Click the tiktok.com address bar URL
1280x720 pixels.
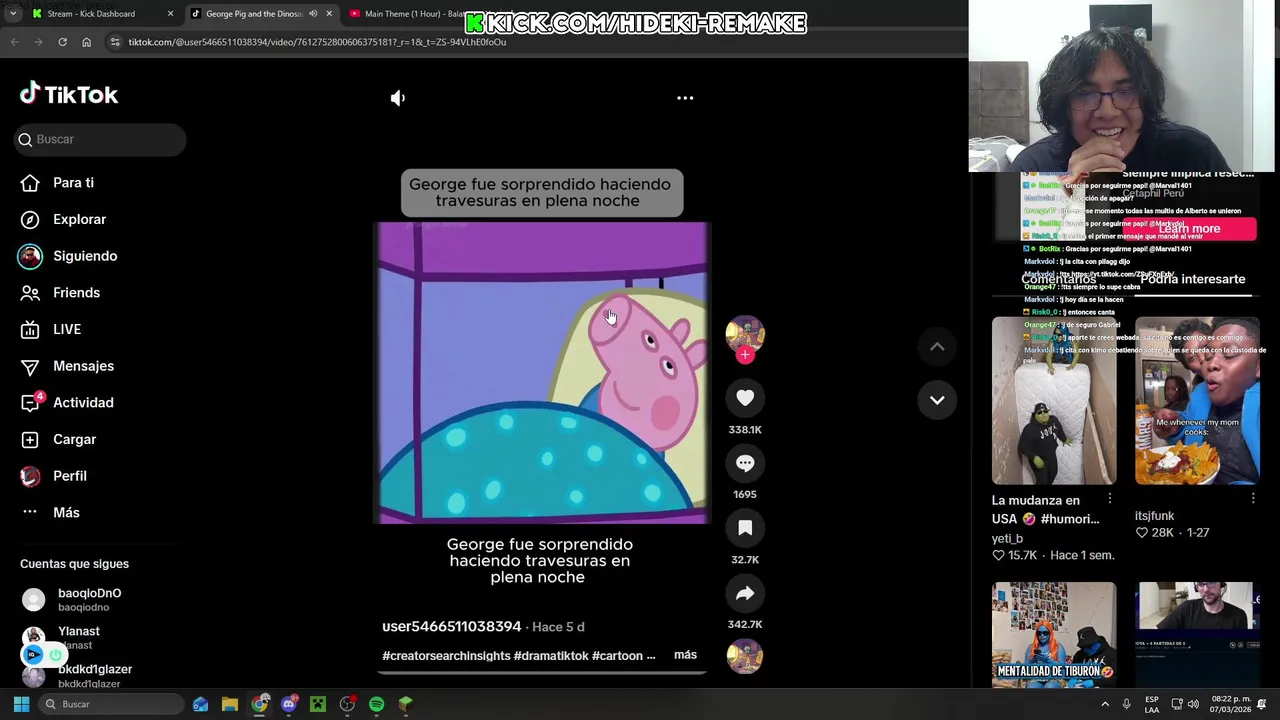pyautogui.click(x=317, y=42)
